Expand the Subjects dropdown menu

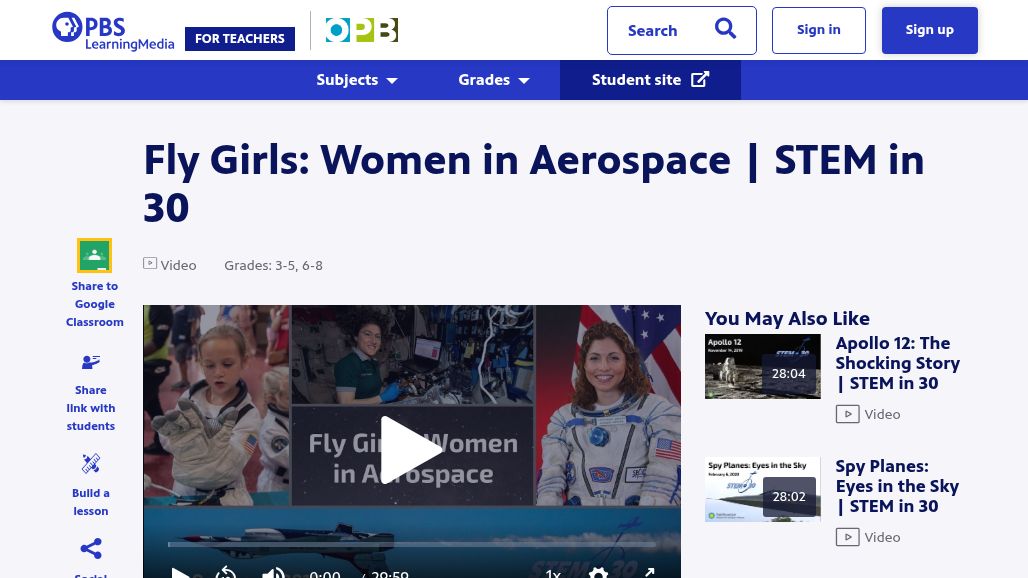(x=357, y=80)
